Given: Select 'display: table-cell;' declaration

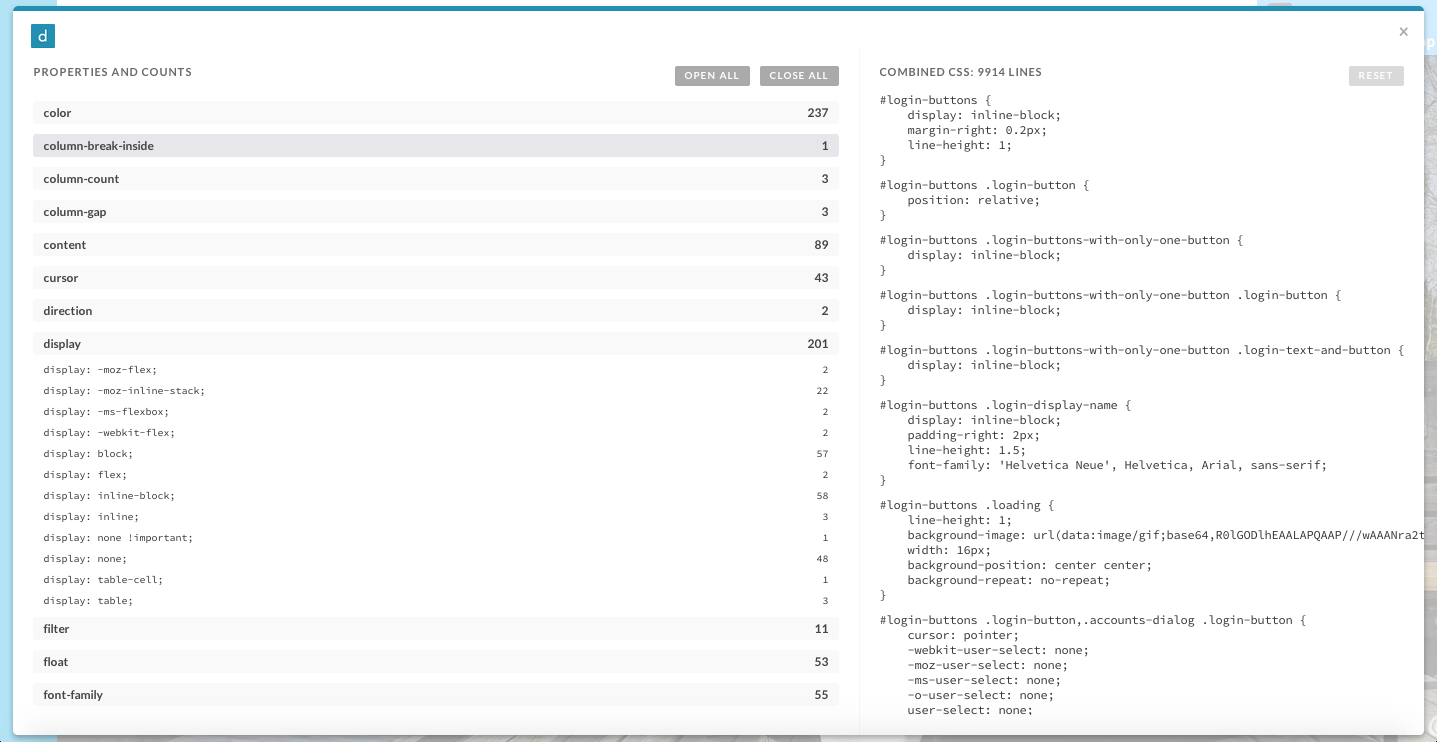Looking at the screenshot, I should [x=103, y=580].
